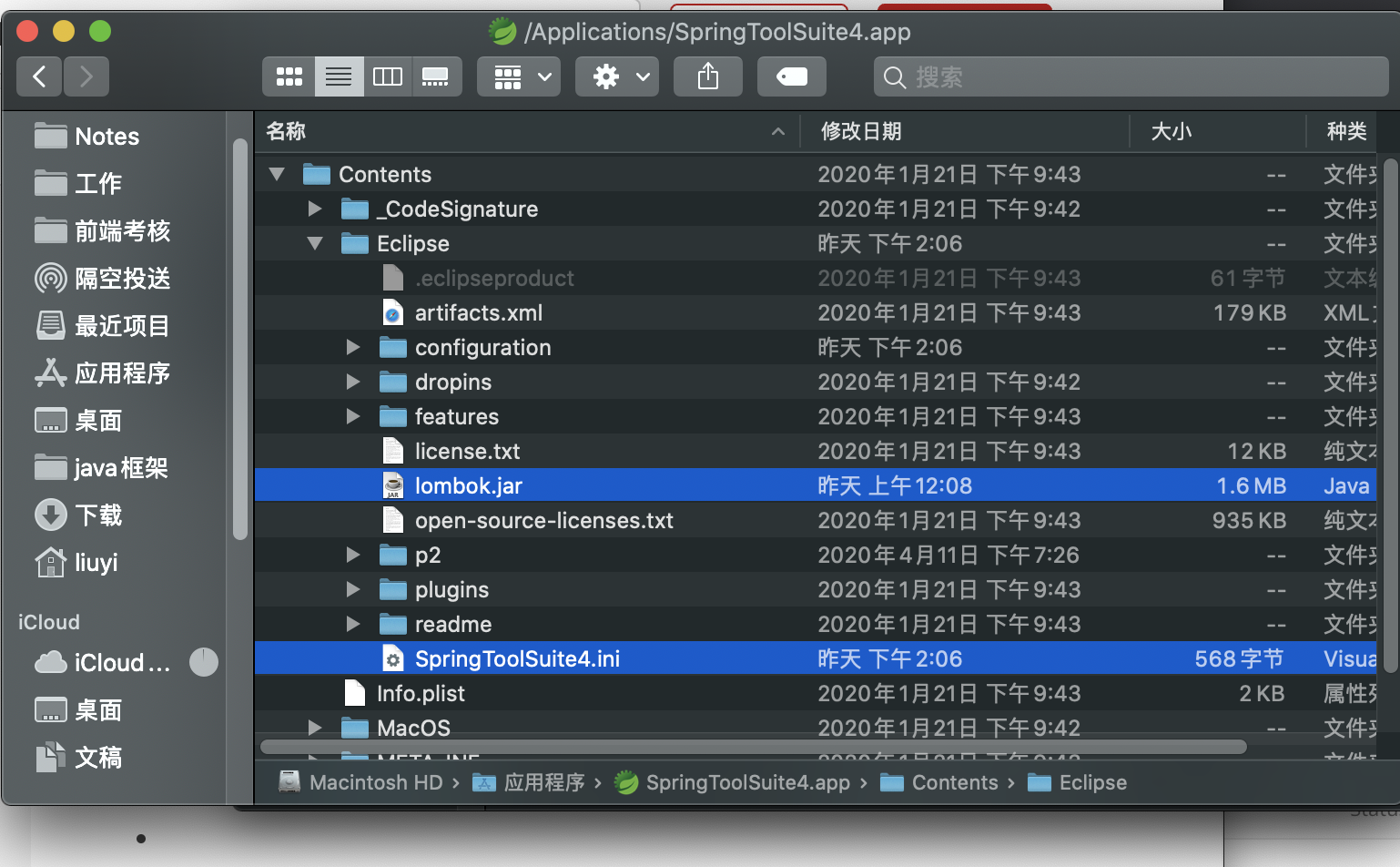The image size is (1400, 867).
Task: Open Notes folder in sidebar
Action: click(x=86, y=137)
